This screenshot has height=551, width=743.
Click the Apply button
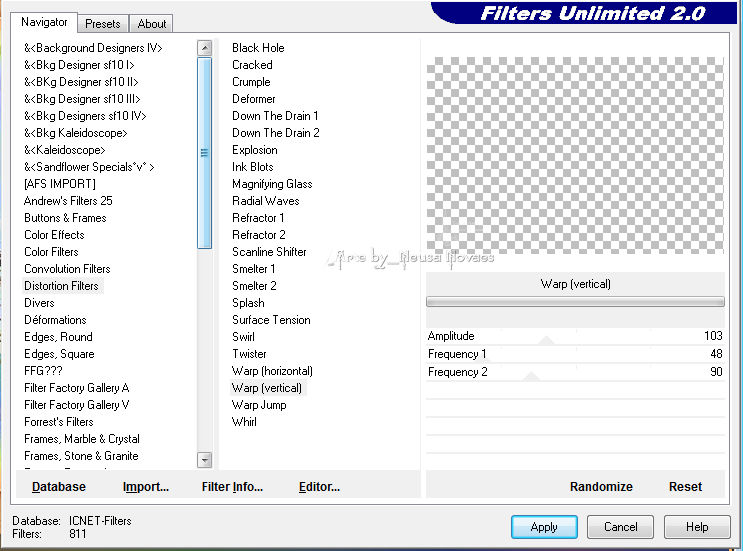click(x=544, y=527)
